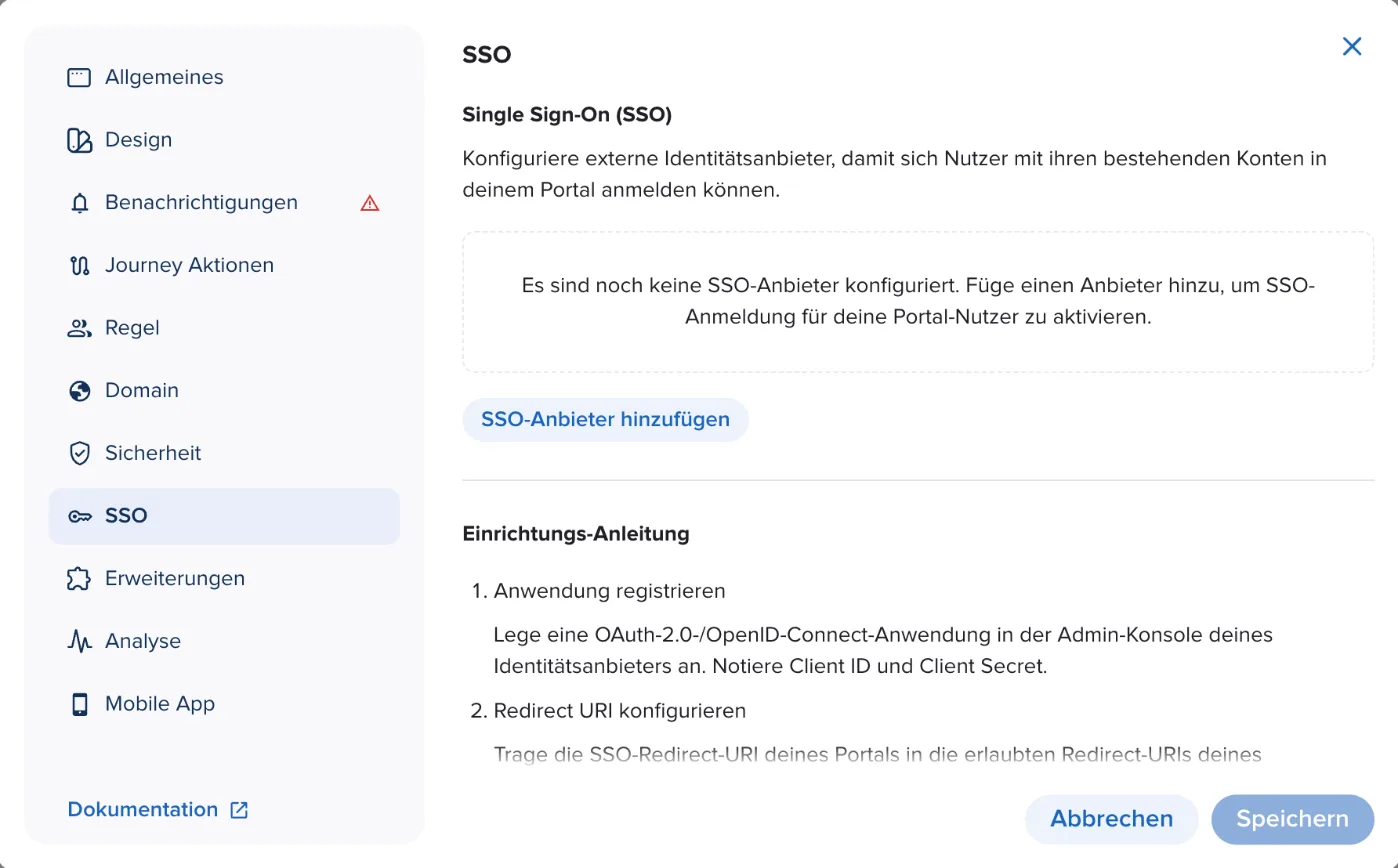This screenshot has width=1398, height=868.
Task: Cancel with the Abbrechen button
Action: point(1111,819)
